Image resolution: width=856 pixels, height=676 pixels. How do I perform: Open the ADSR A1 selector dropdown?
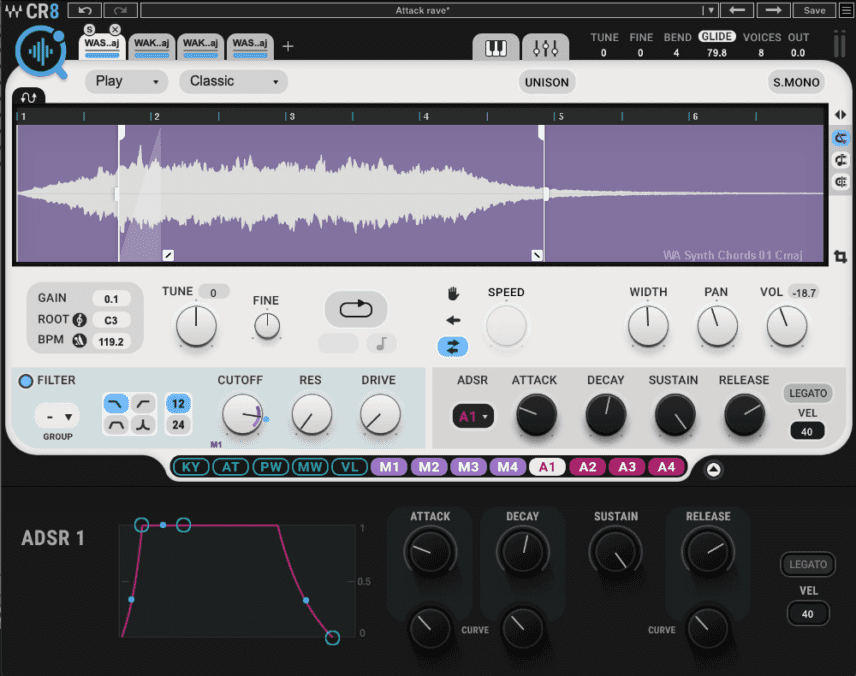473,417
